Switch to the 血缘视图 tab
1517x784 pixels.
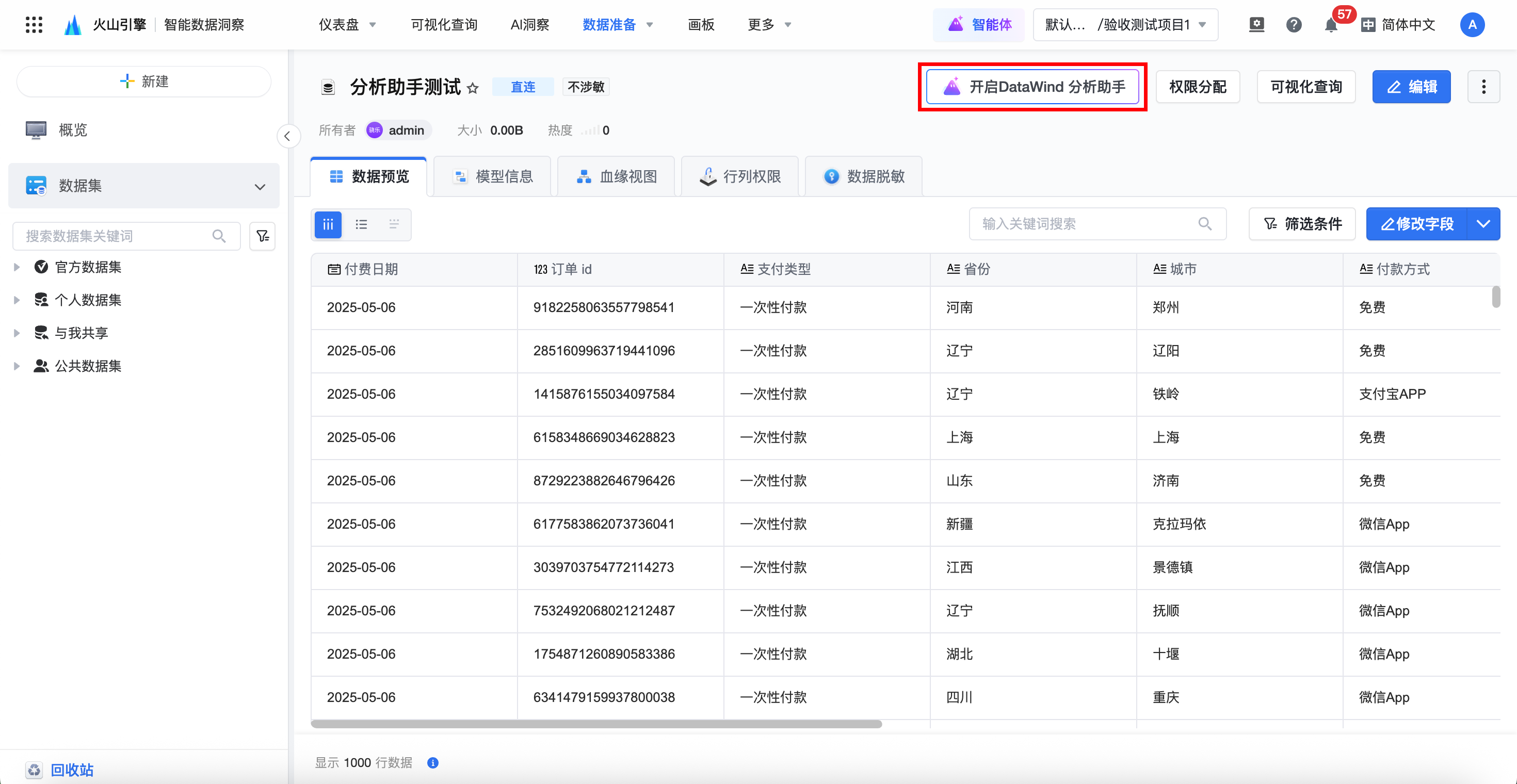pyautogui.click(x=616, y=176)
